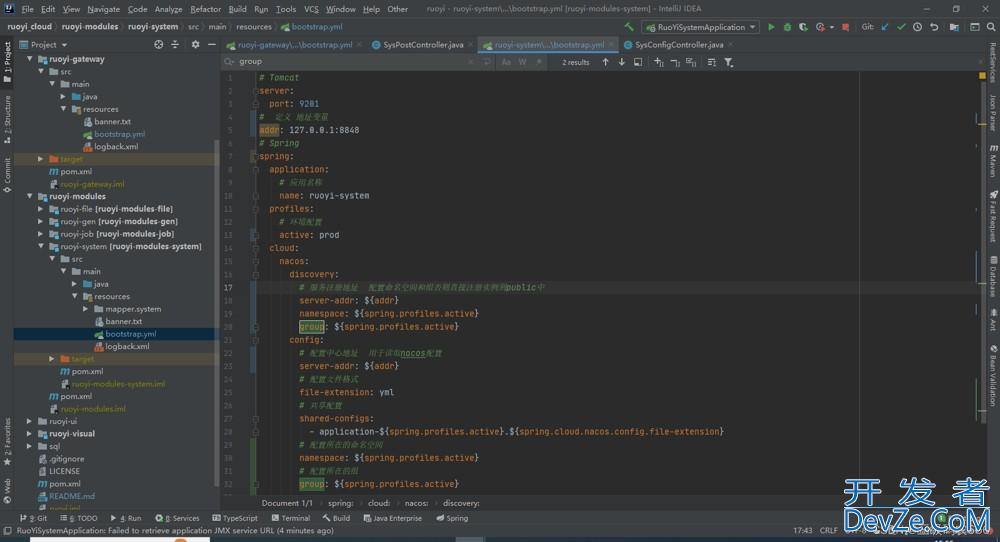The image size is (1000, 542).
Task: Open the RuoYiSystemApplication run configuration dropdown
Action: [x=700, y=27]
